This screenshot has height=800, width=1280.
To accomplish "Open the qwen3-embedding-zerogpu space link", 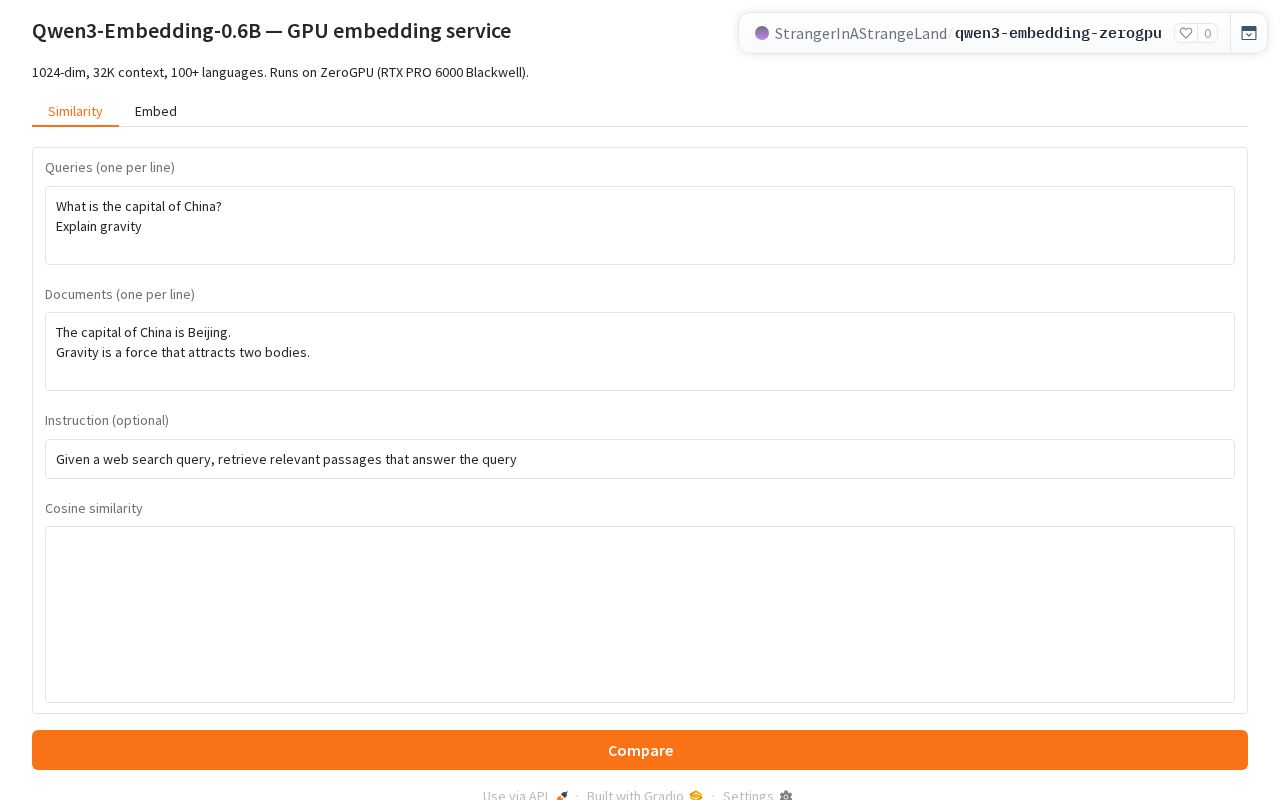I will point(1058,33).
